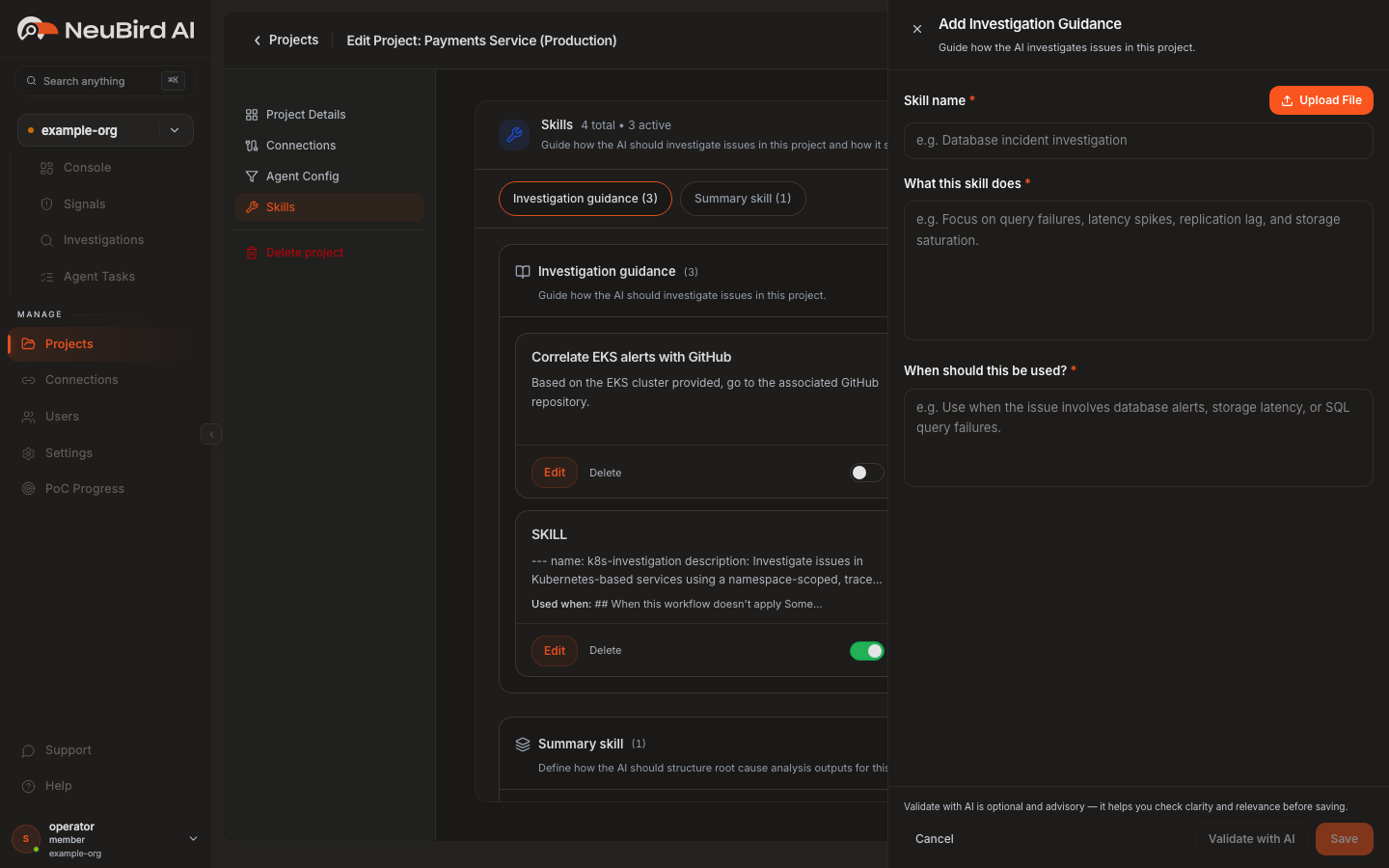Disable the SKILL guidance toggle
Image resolution: width=1389 pixels, height=868 pixels.
pos(866,651)
